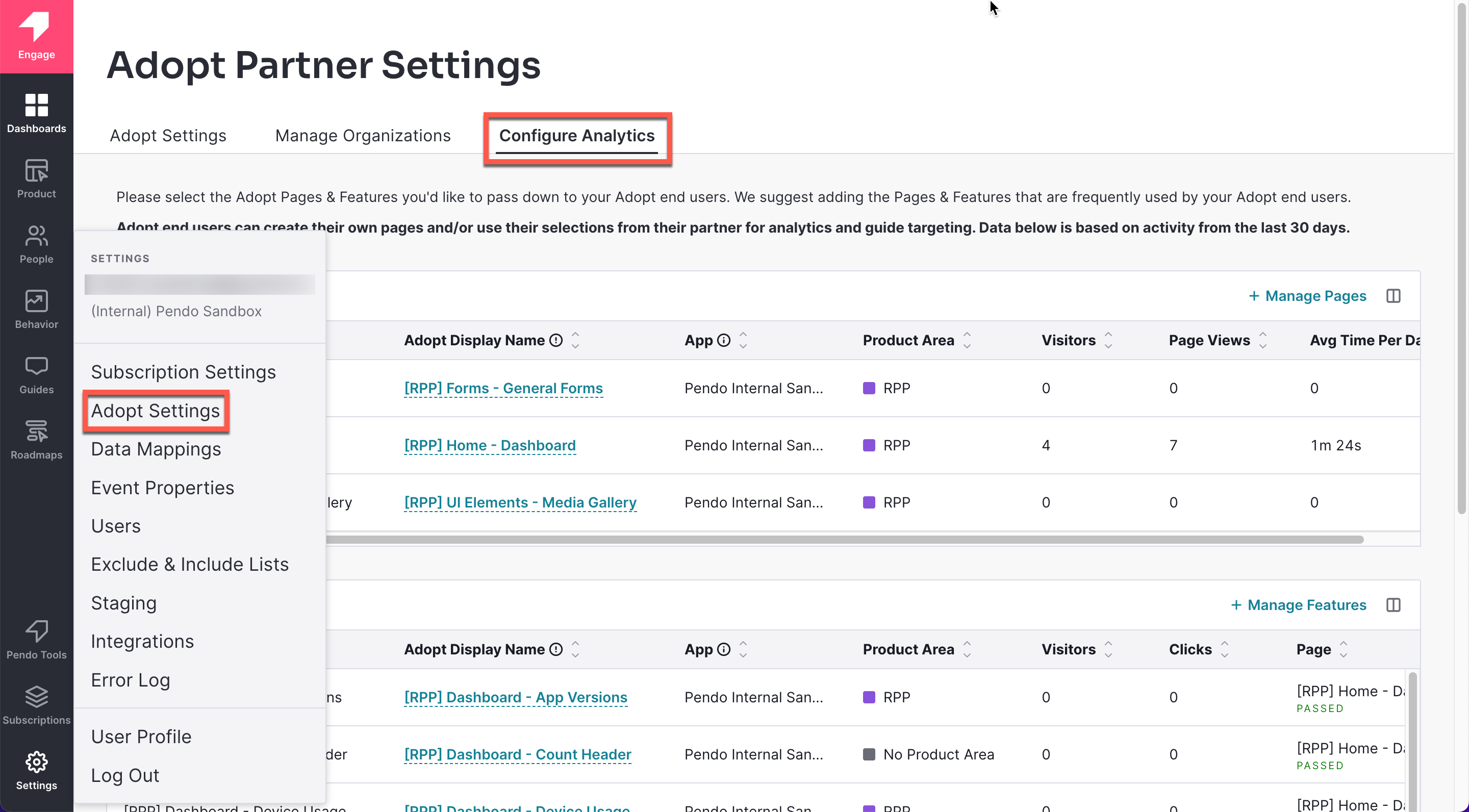Sort Features table by App
This screenshot has height=812, width=1469.
[743, 649]
